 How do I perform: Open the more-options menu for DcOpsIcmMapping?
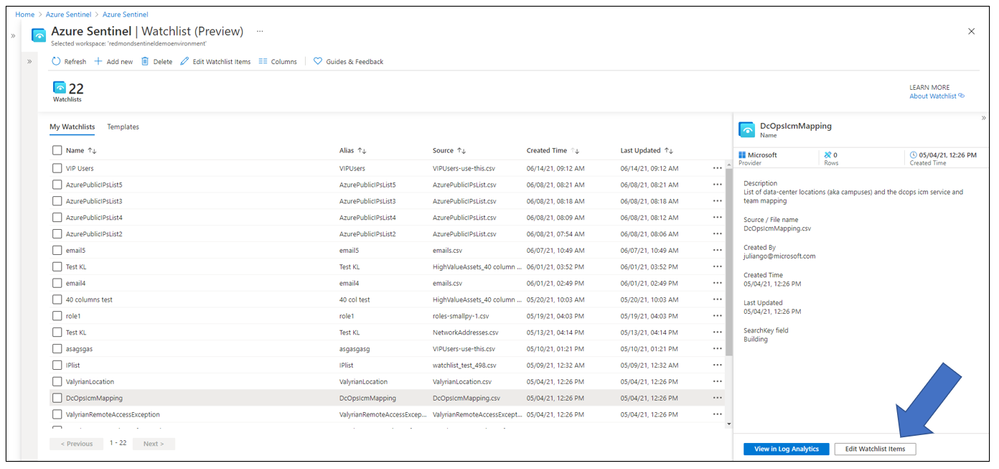[718, 398]
